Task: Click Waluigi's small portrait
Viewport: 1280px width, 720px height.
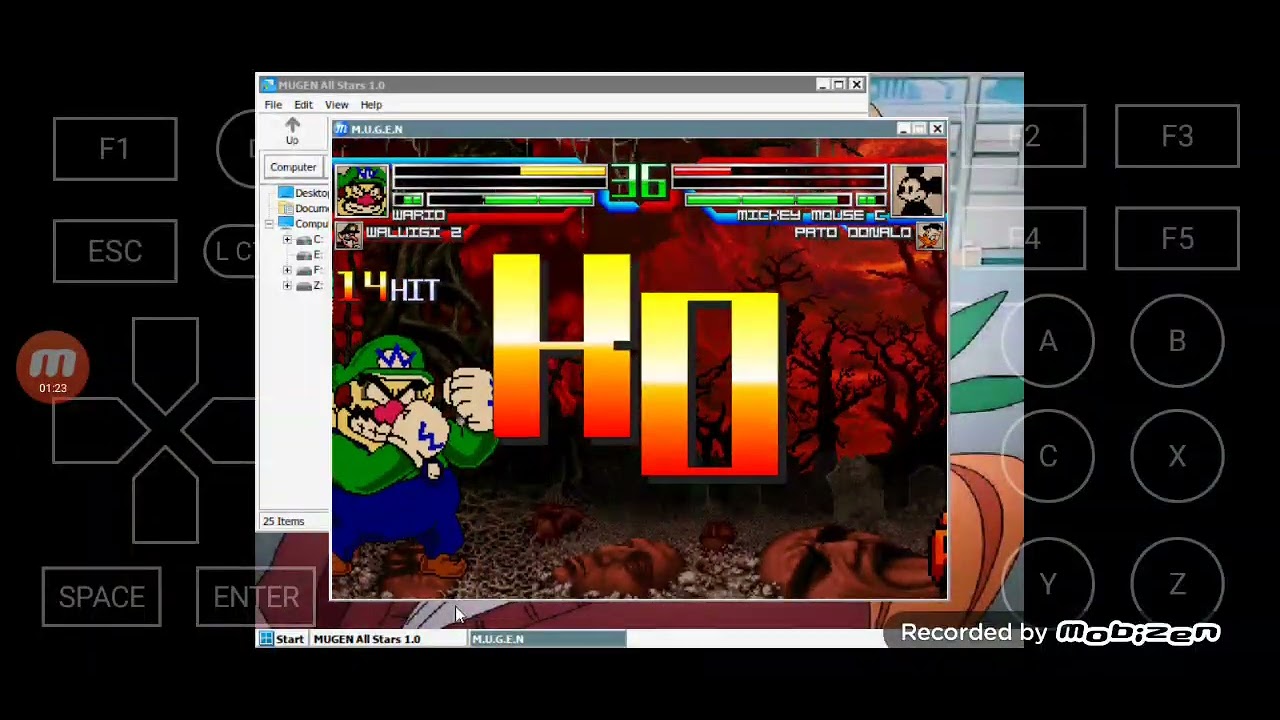Action: (x=348, y=235)
